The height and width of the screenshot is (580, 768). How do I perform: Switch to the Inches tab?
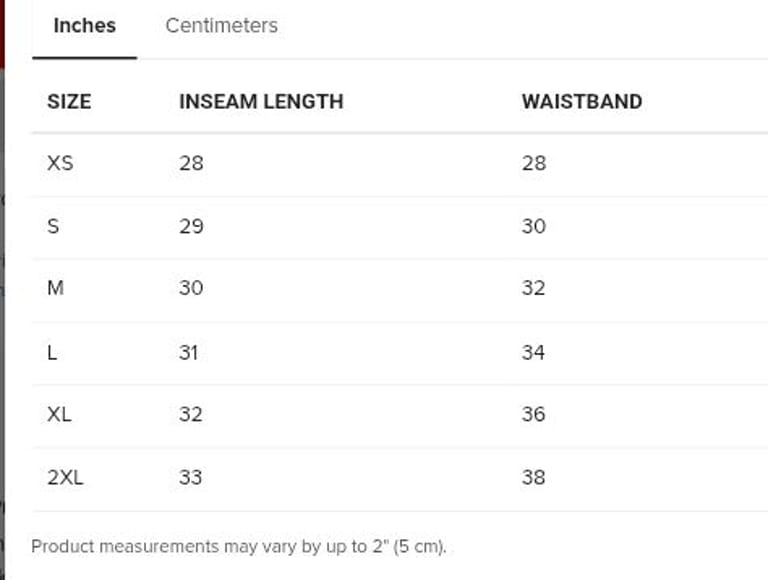(x=84, y=26)
